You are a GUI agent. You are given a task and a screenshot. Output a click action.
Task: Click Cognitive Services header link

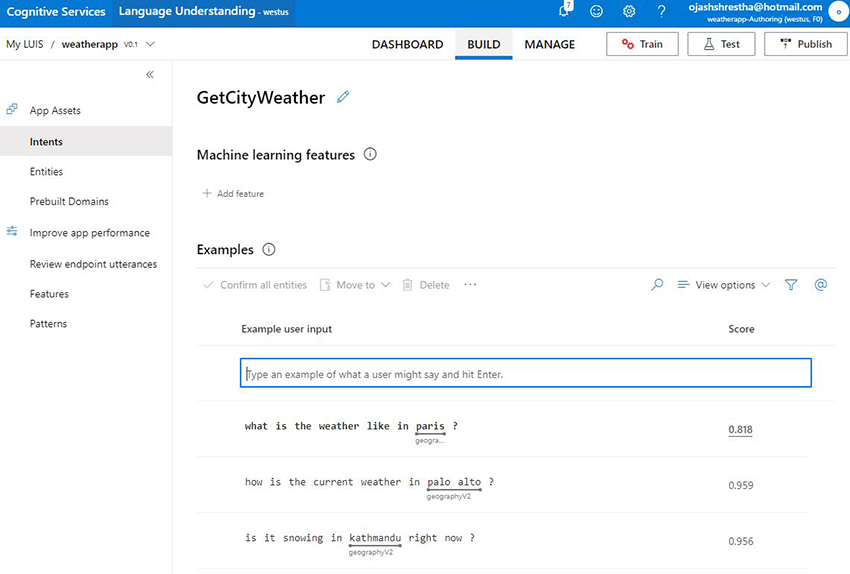point(56,11)
